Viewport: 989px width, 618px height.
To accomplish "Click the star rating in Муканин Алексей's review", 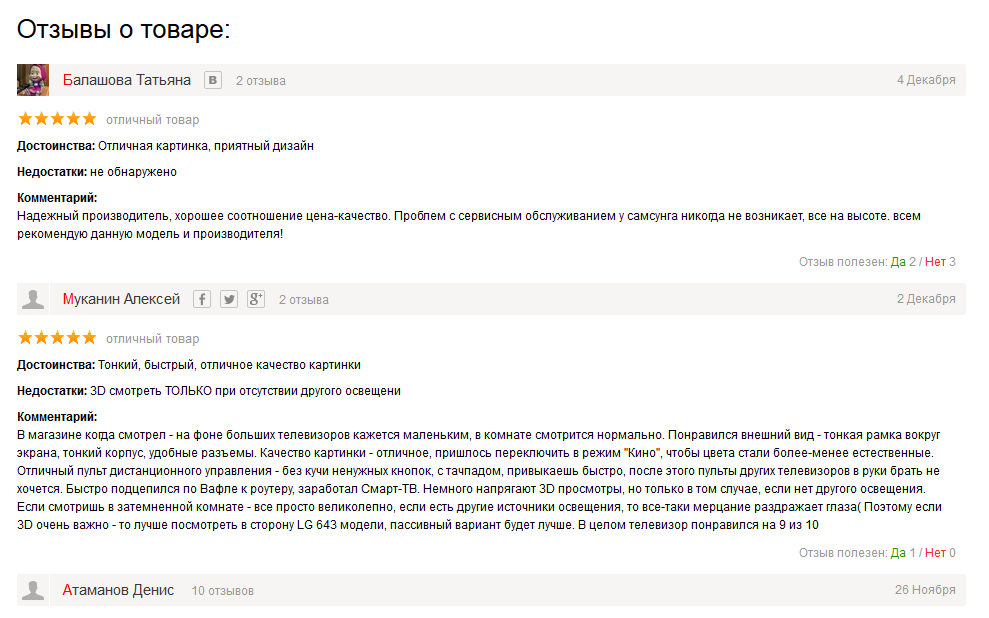I will coord(57,338).
